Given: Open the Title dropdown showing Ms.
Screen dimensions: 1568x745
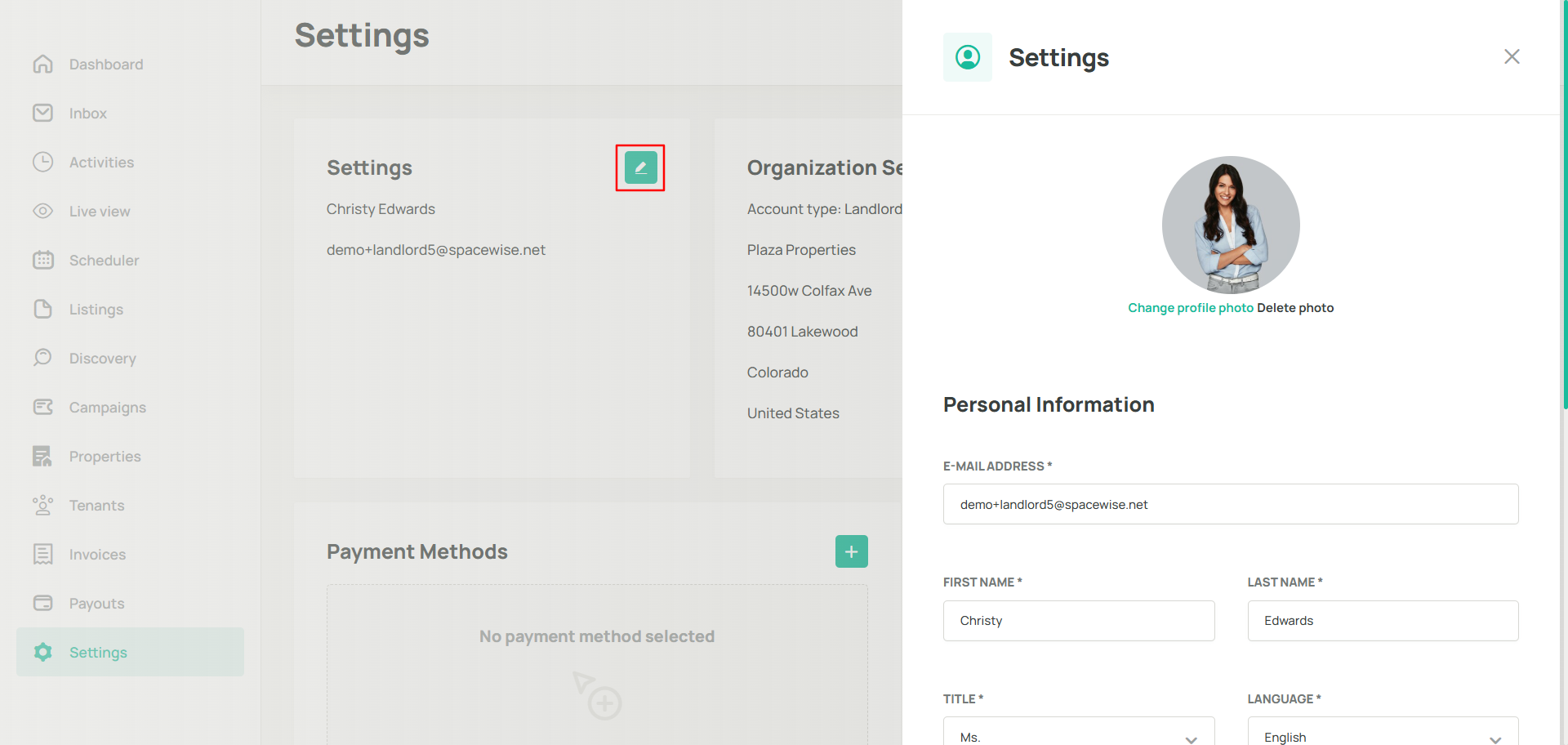Looking at the screenshot, I should [1078, 735].
